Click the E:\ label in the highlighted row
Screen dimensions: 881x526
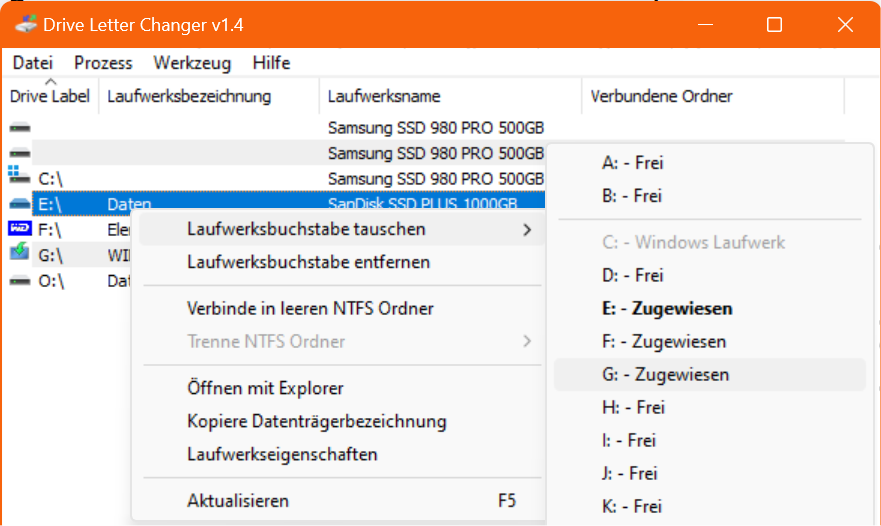coord(50,205)
